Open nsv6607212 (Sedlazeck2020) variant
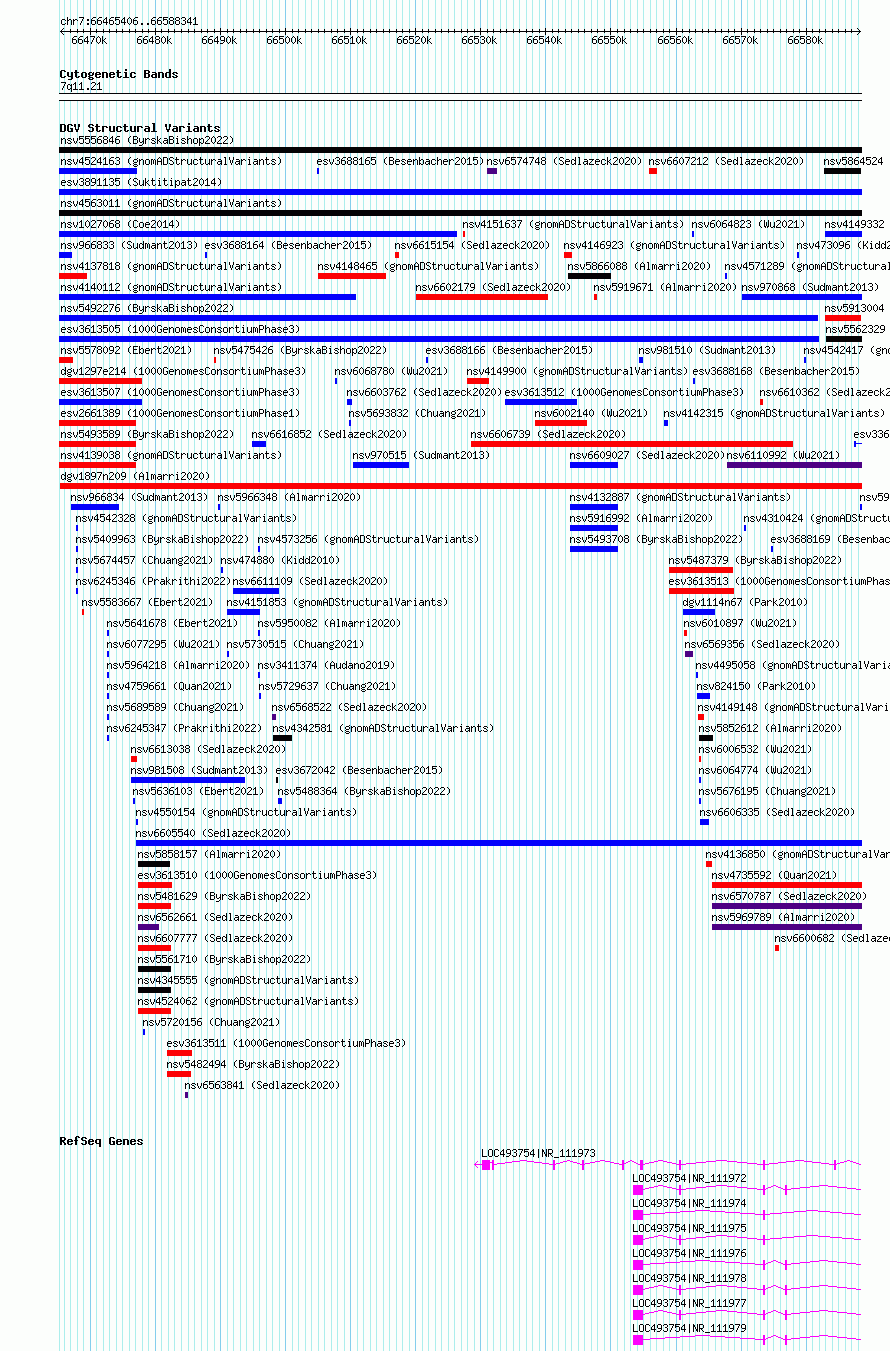 coord(726,161)
